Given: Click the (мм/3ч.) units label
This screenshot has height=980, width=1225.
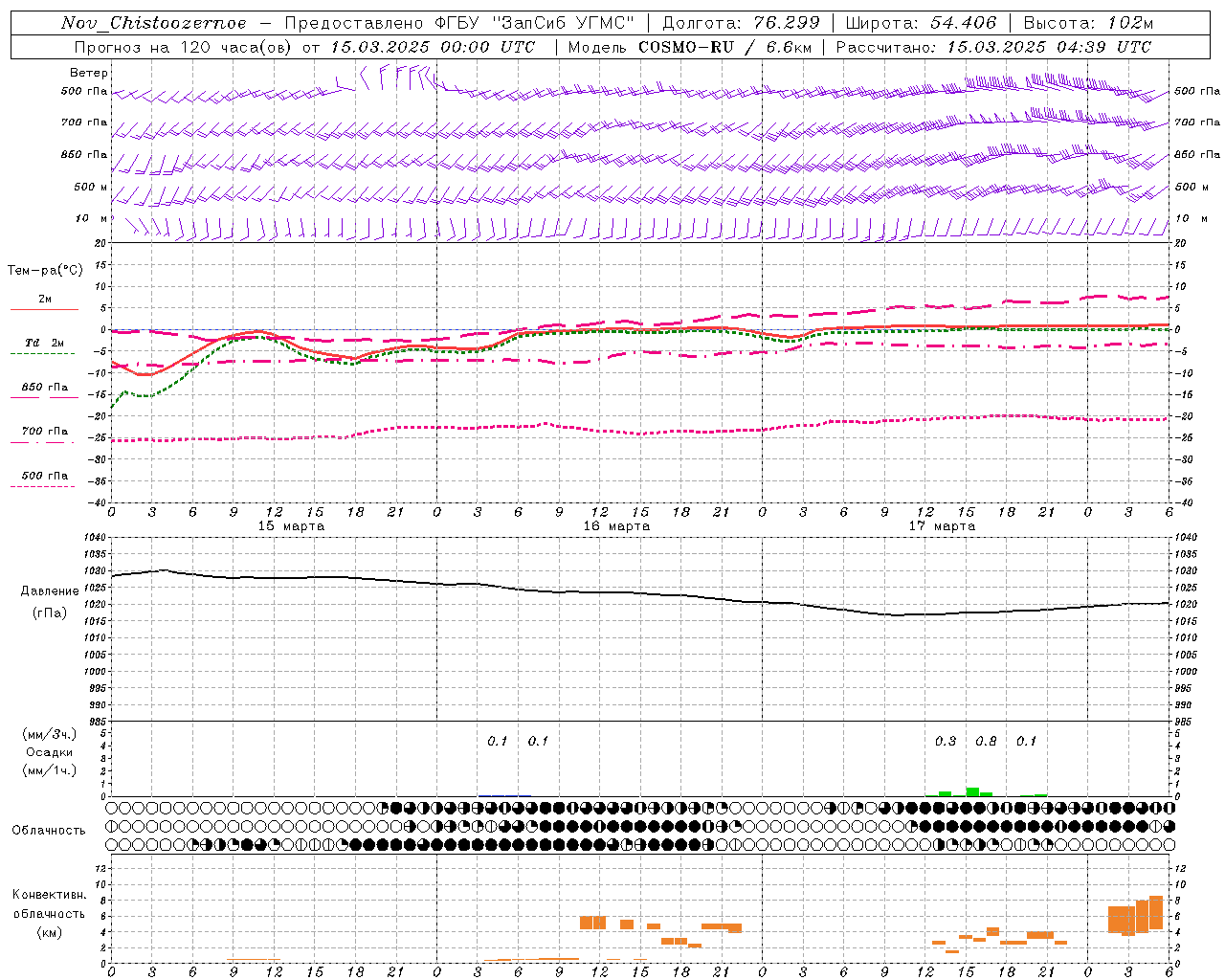Looking at the screenshot, I should click(50, 734).
